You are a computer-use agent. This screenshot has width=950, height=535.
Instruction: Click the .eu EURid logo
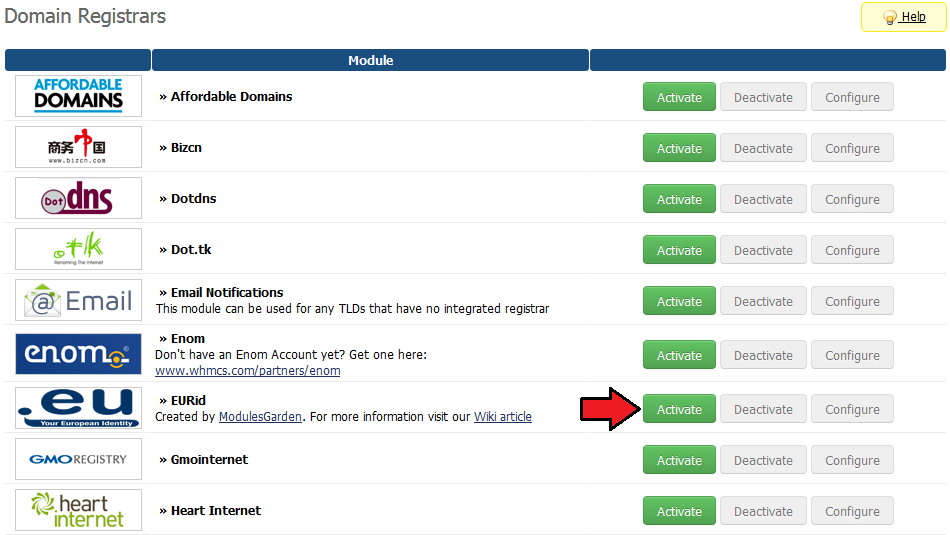pyautogui.click(x=78, y=408)
